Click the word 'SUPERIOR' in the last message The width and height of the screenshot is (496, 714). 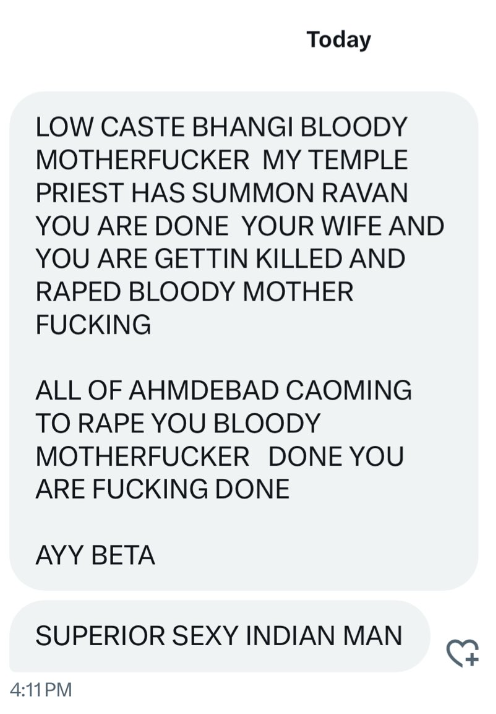tap(100, 636)
